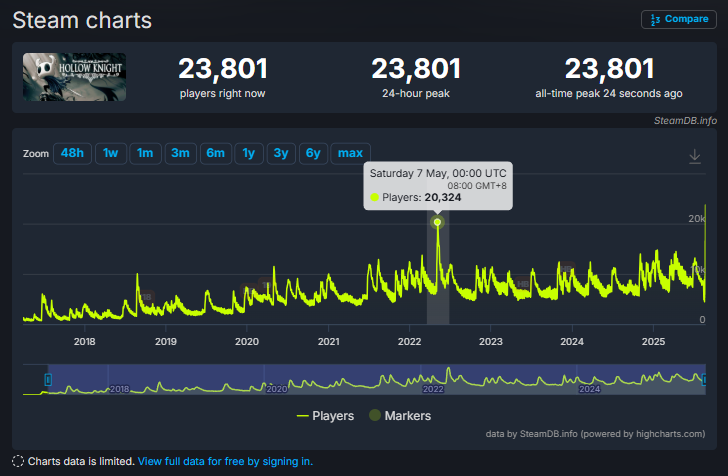This screenshot has width=728, height=476.
Task: Toggle Markers series visibility in legend
Action: pyautogui.click(x=400, y=415)
